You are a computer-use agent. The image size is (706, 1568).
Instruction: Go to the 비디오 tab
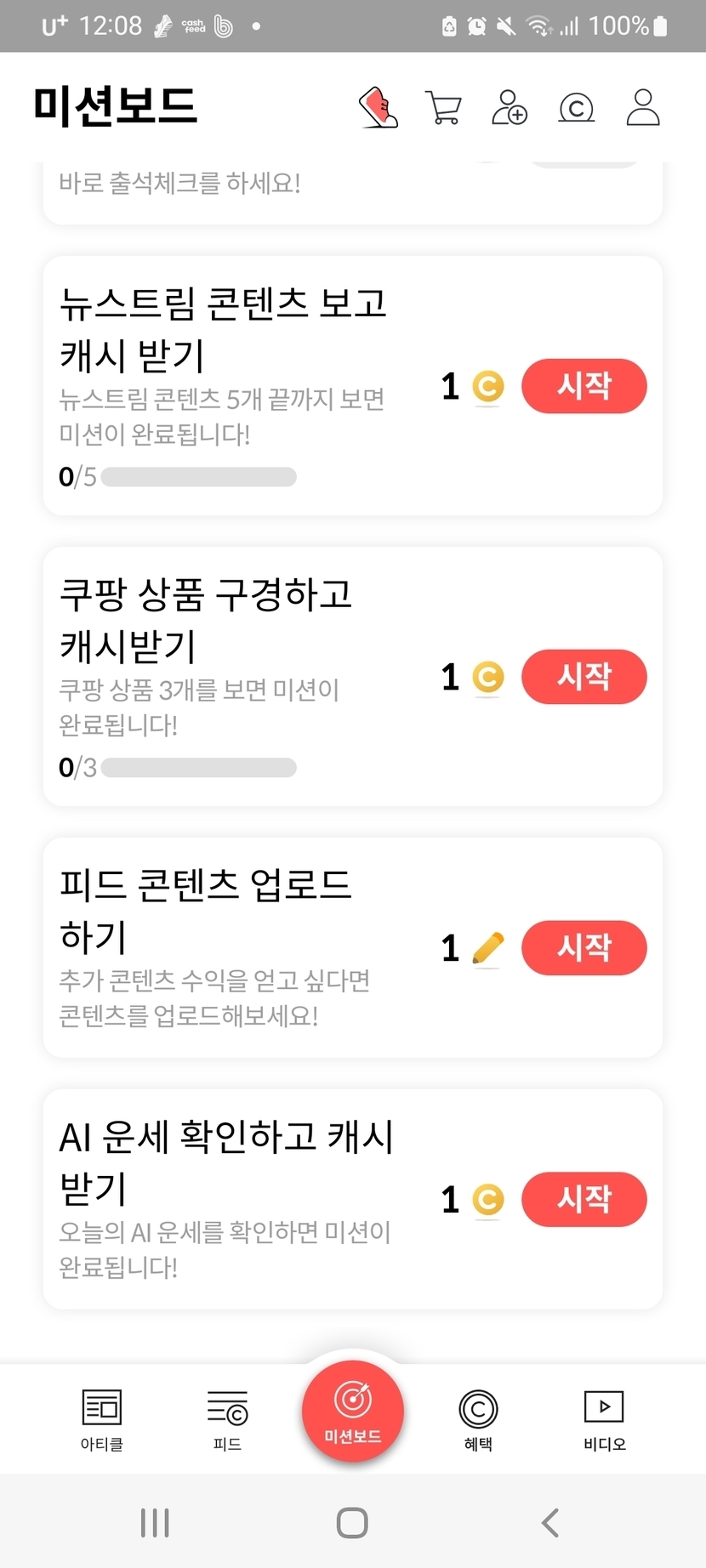point(604,1419)
